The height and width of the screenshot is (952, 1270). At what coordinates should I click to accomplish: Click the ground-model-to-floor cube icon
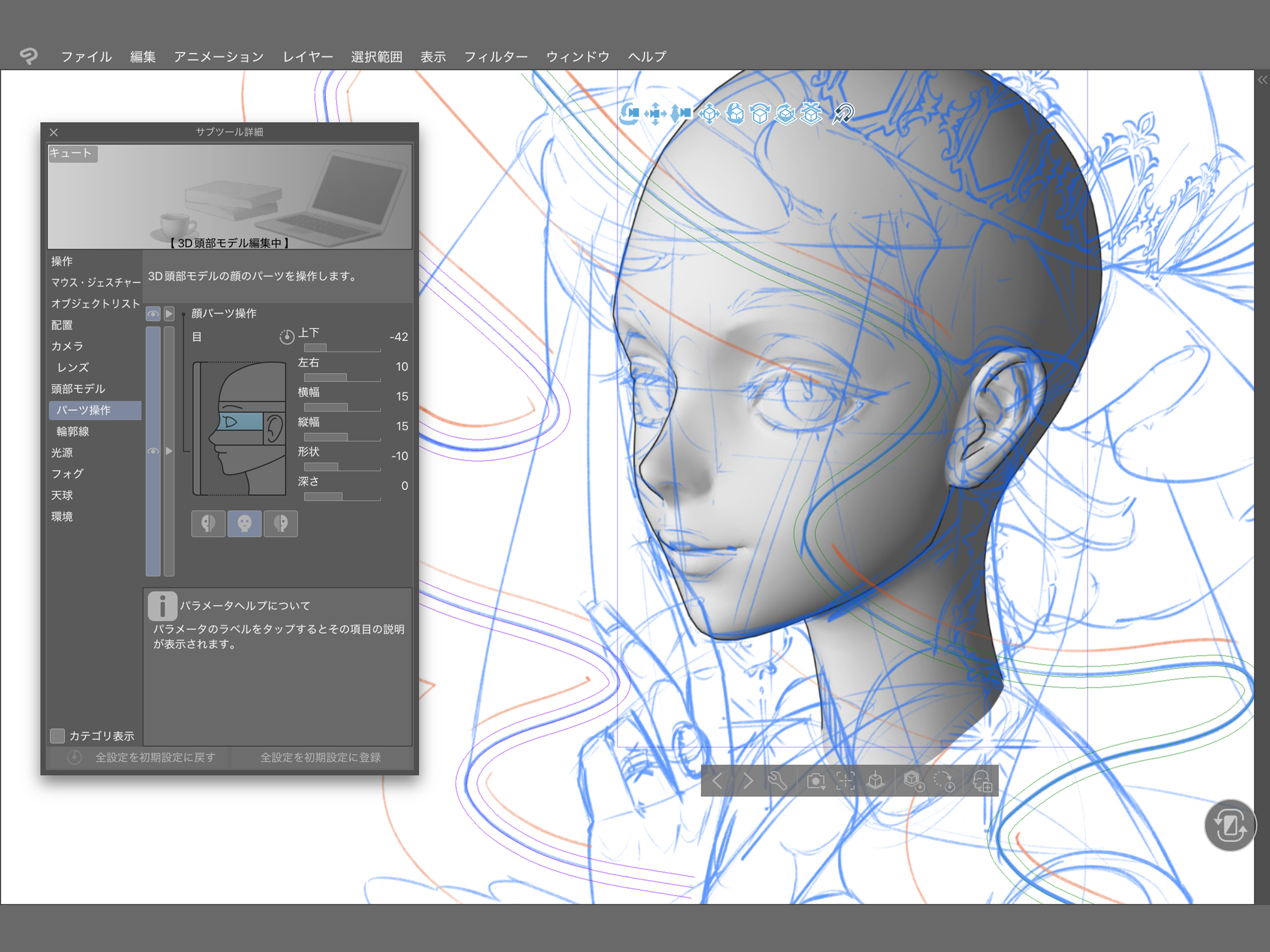pos(875,780)
